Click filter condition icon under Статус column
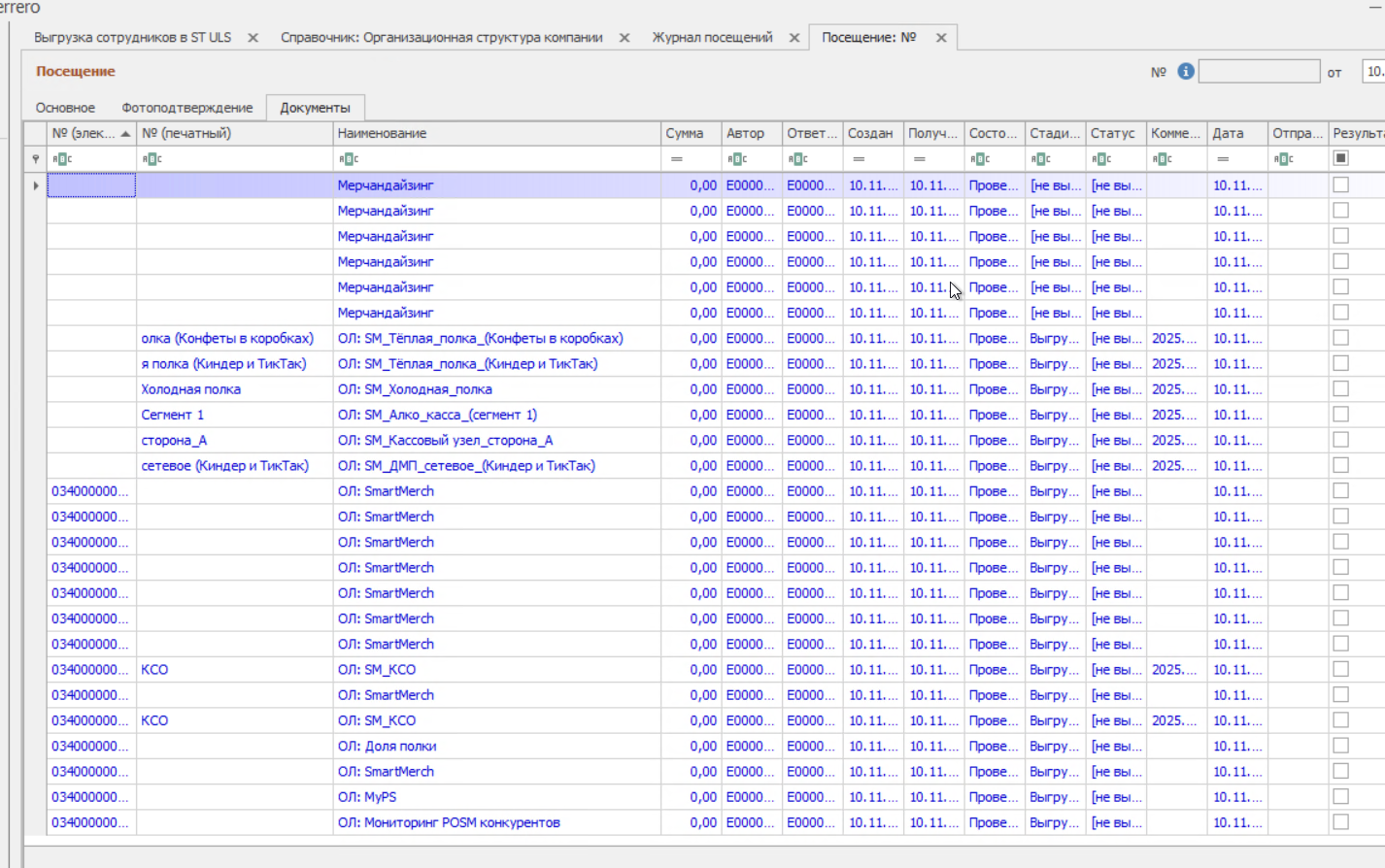The image size is (1385, 868). click(1101, 159)
